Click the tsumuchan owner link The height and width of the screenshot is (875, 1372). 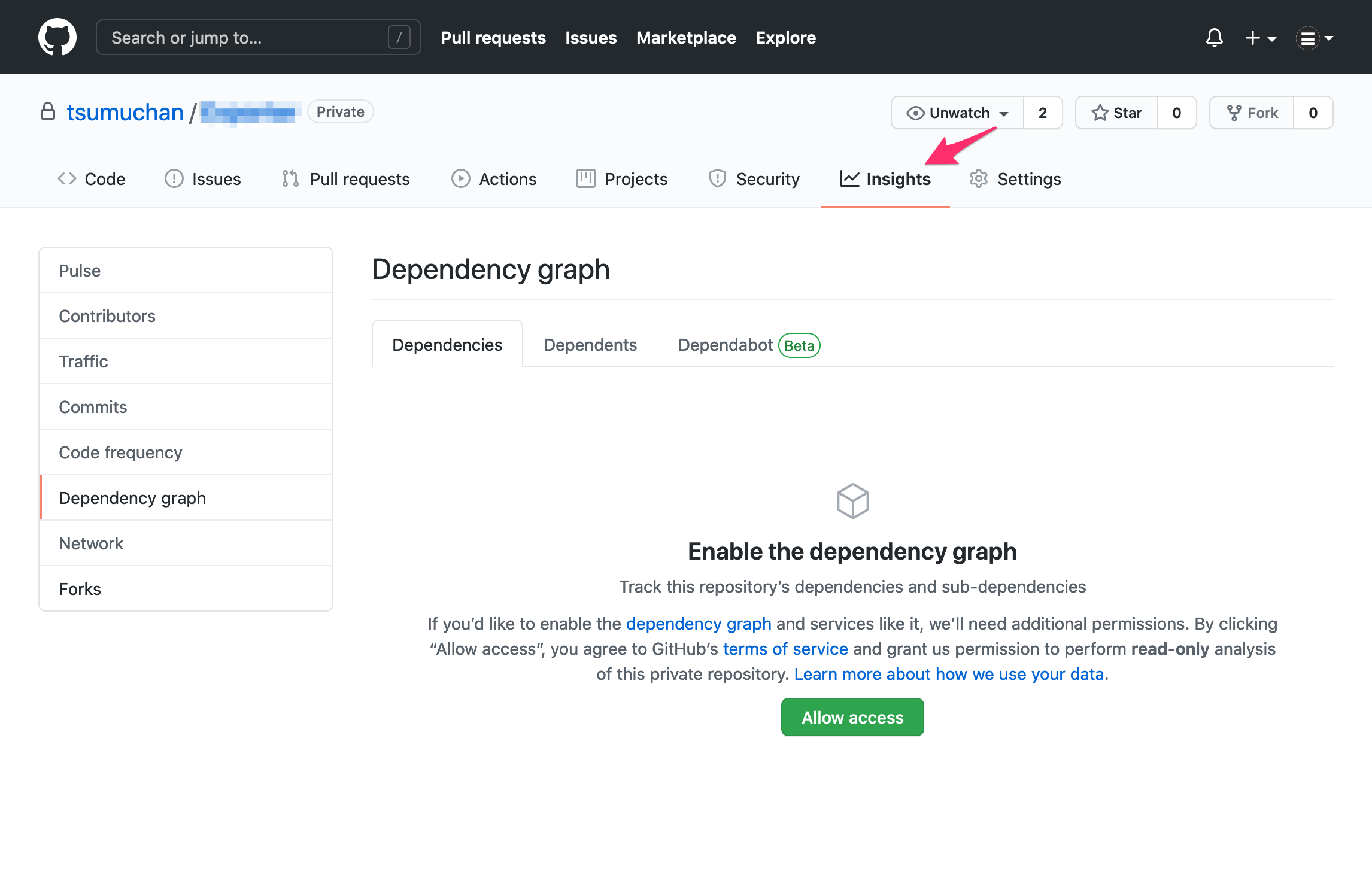(125, 112)
